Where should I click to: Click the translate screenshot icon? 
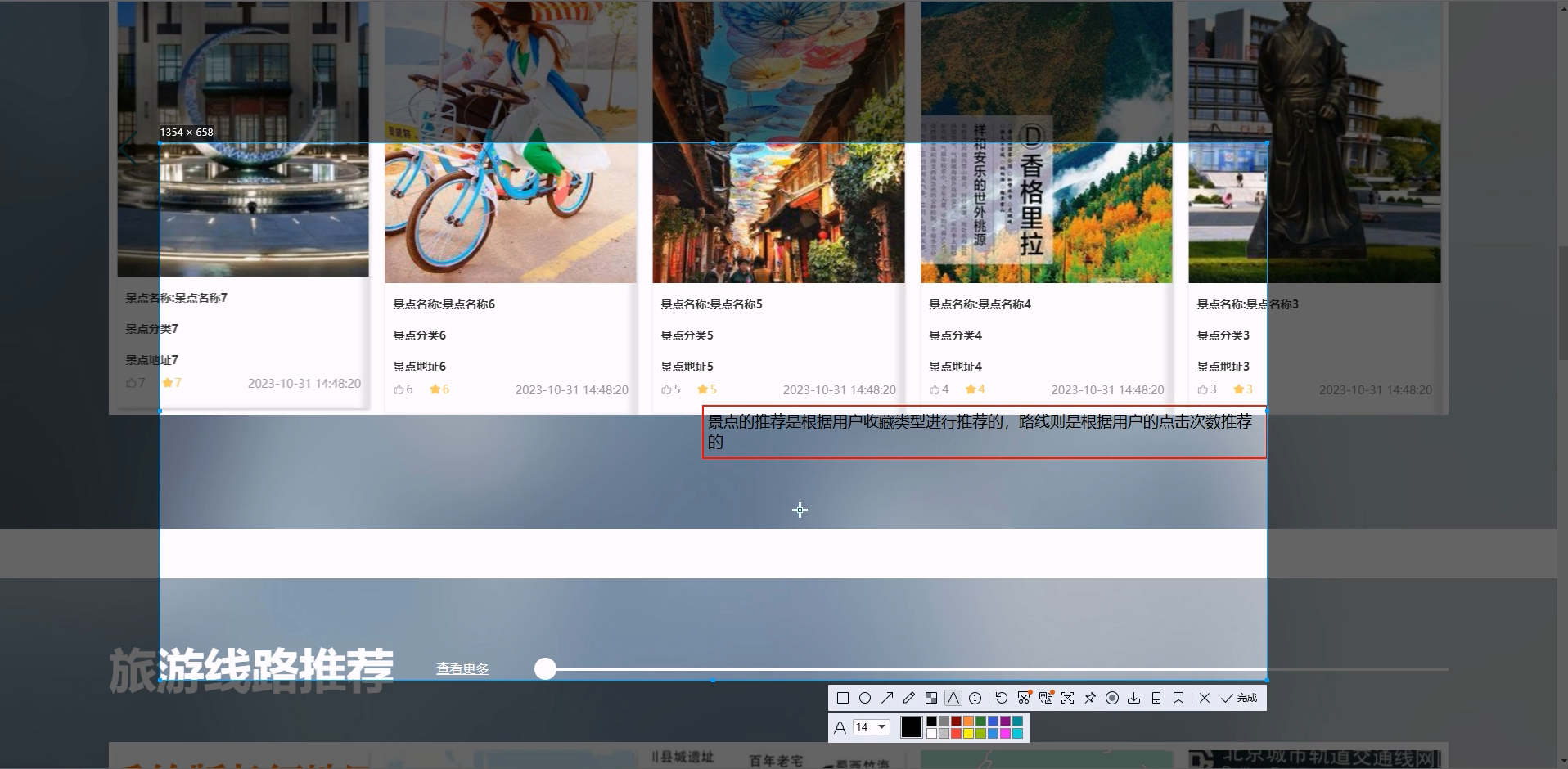click(x=1046, y=698)
